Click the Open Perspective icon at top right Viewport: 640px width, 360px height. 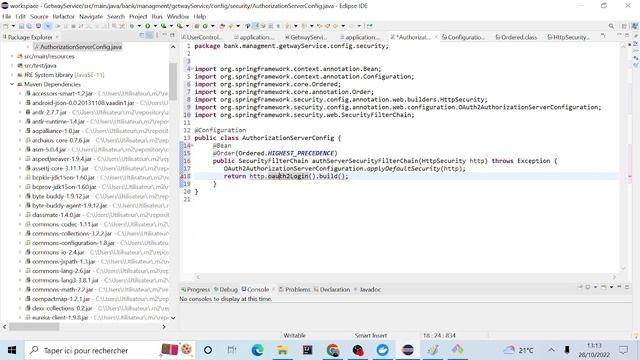tap(624, 26)
